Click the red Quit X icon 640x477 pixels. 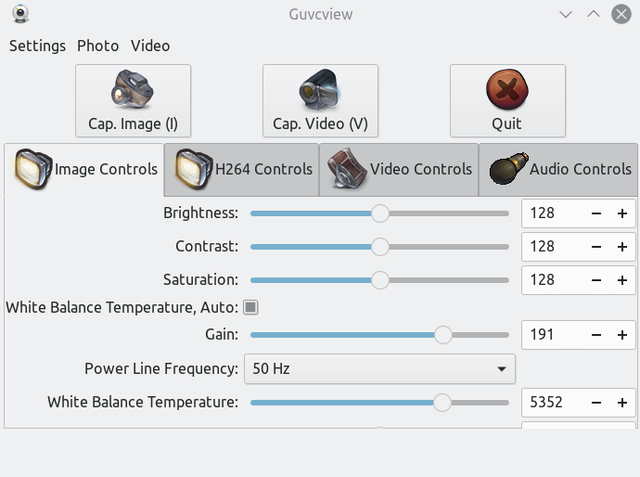(x=507, y=89)
